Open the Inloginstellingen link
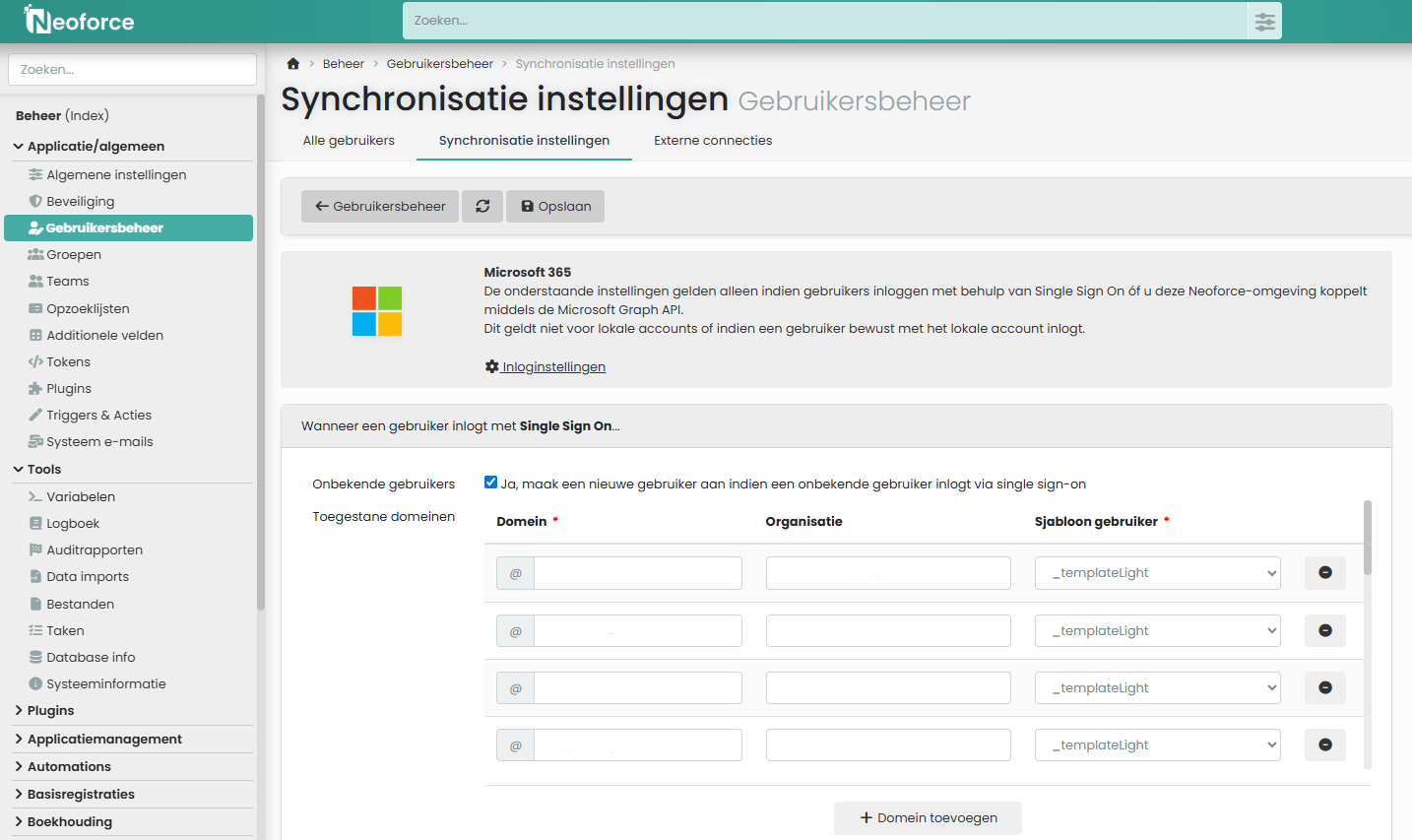This screenshot has height=840, width=1412. tap(553, 367)
